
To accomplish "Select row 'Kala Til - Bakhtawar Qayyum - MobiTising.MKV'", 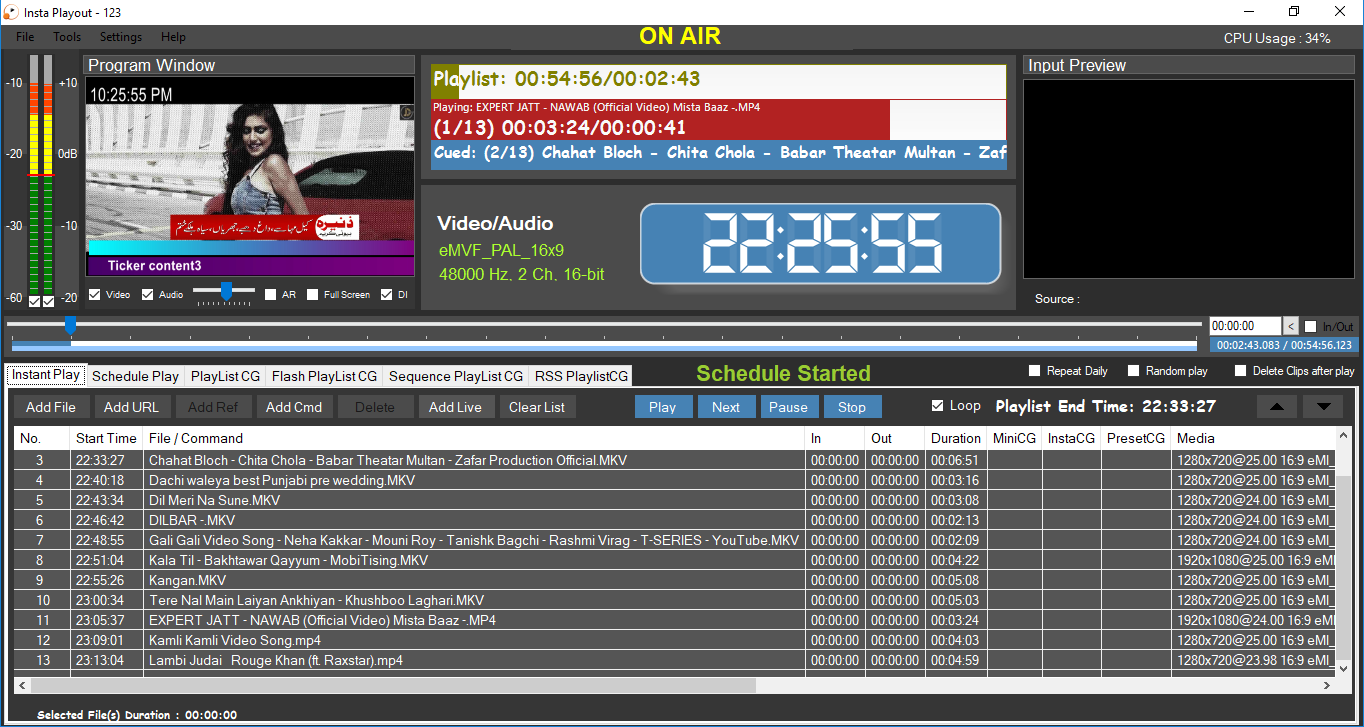I will tap(674, 560).
